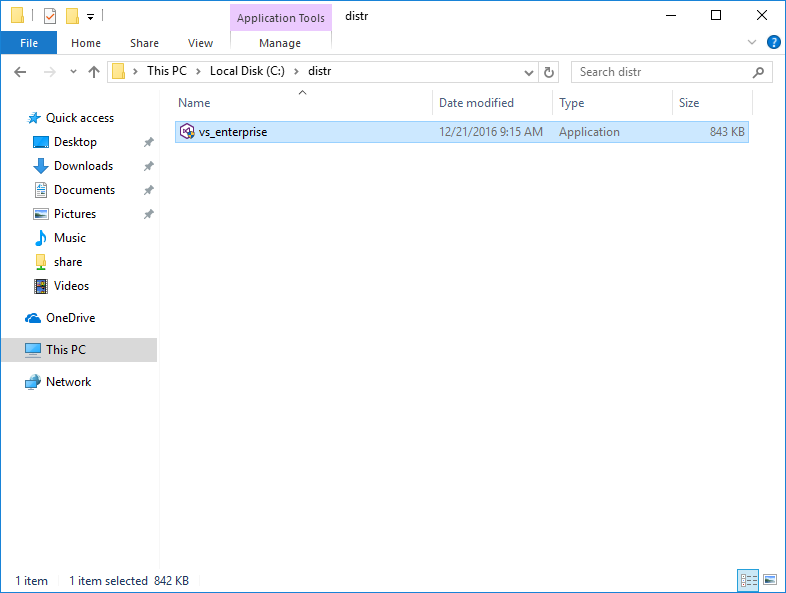
Task: Open OneDrive in the navigation pane
Action: [x=70, y=318]
